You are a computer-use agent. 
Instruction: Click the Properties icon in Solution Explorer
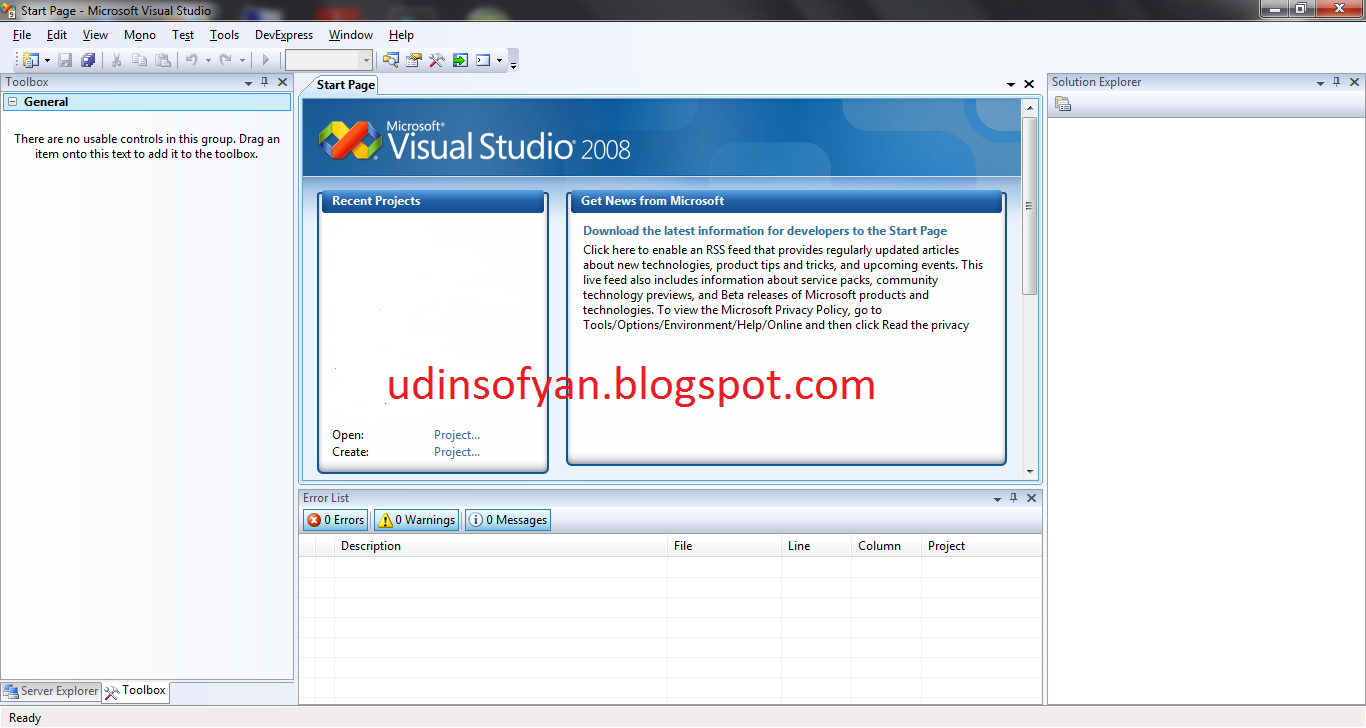pos(1063,104)
